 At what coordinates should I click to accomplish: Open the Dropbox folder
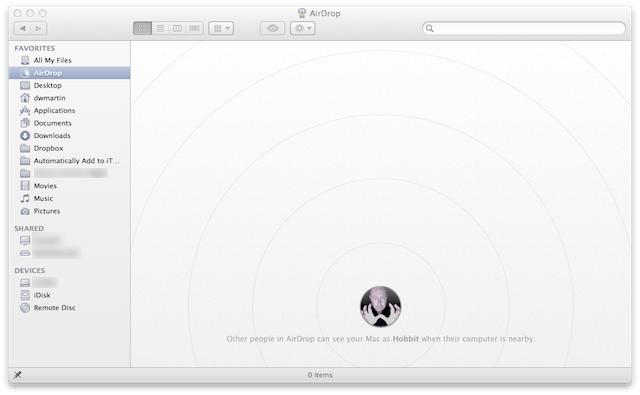point(69,149)
